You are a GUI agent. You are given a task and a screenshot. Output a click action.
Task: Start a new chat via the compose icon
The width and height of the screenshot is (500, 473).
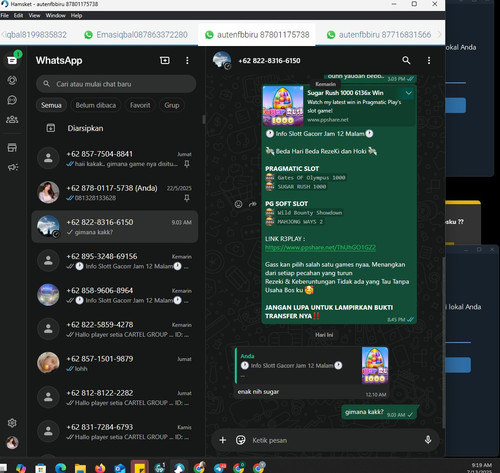[x=165, y=60]
